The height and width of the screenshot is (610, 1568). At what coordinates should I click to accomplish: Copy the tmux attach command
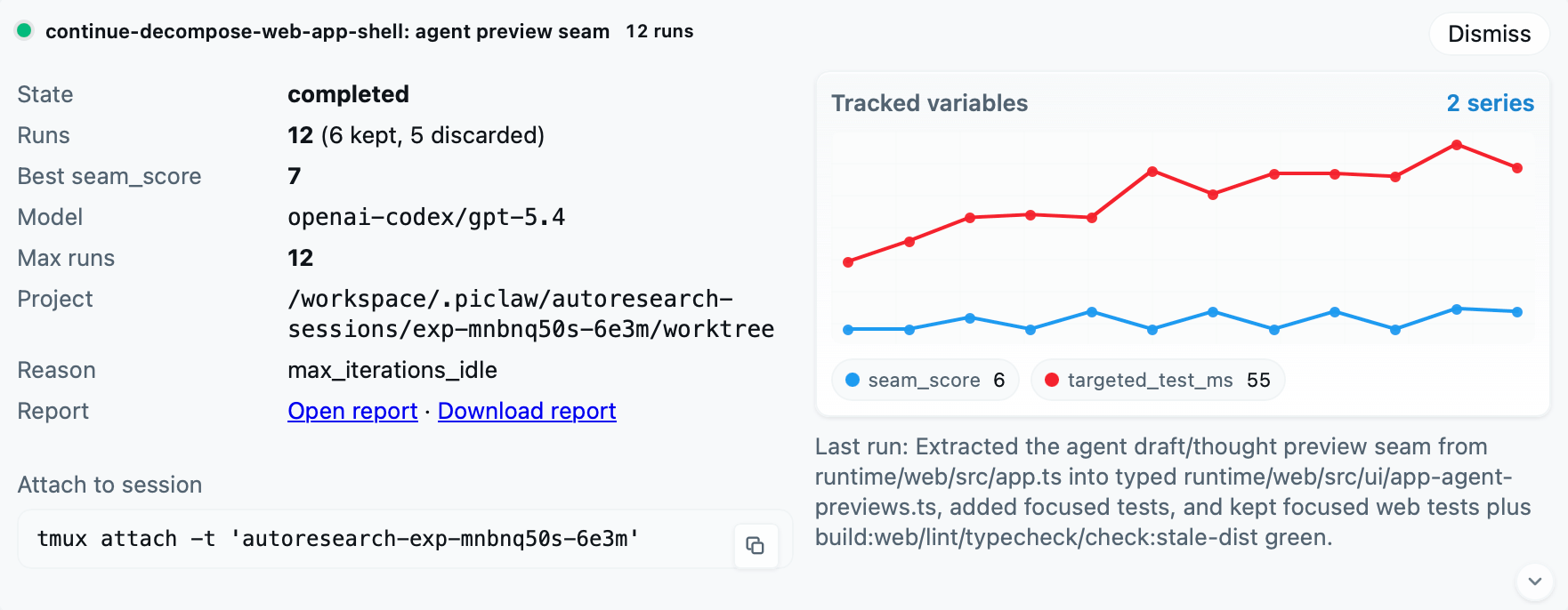click(x=756, y=545)
